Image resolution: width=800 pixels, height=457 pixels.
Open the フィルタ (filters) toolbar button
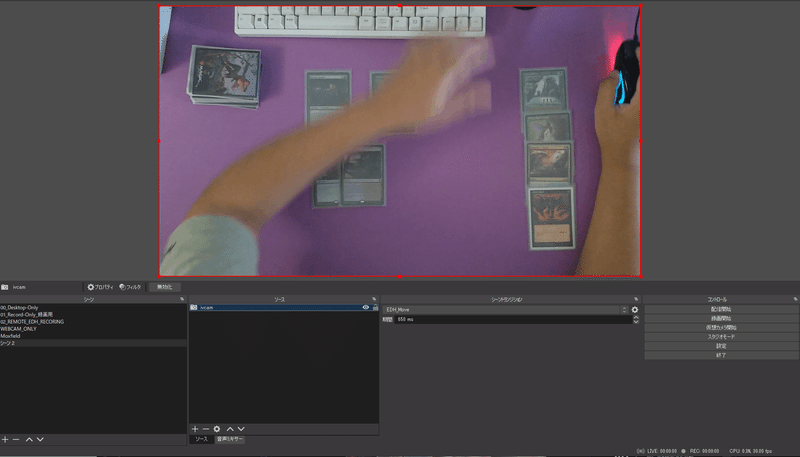click(x=130, y=287)
